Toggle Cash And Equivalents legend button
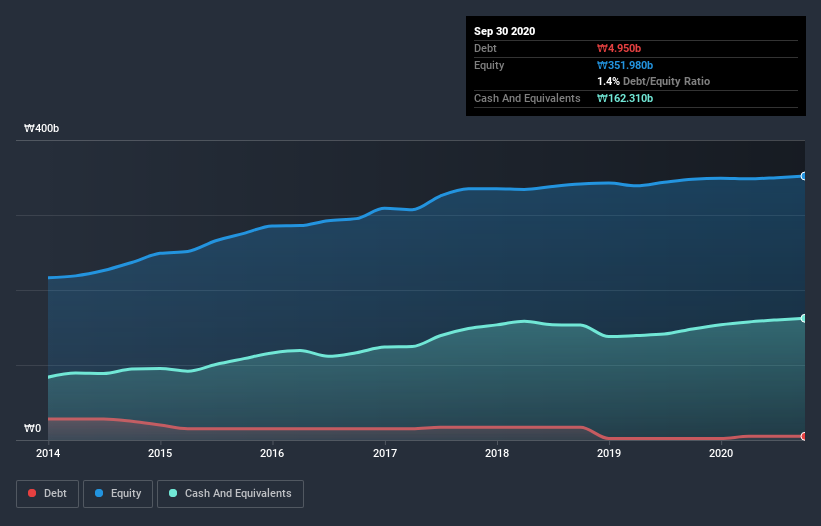821x526 pixels. (230, 494)
